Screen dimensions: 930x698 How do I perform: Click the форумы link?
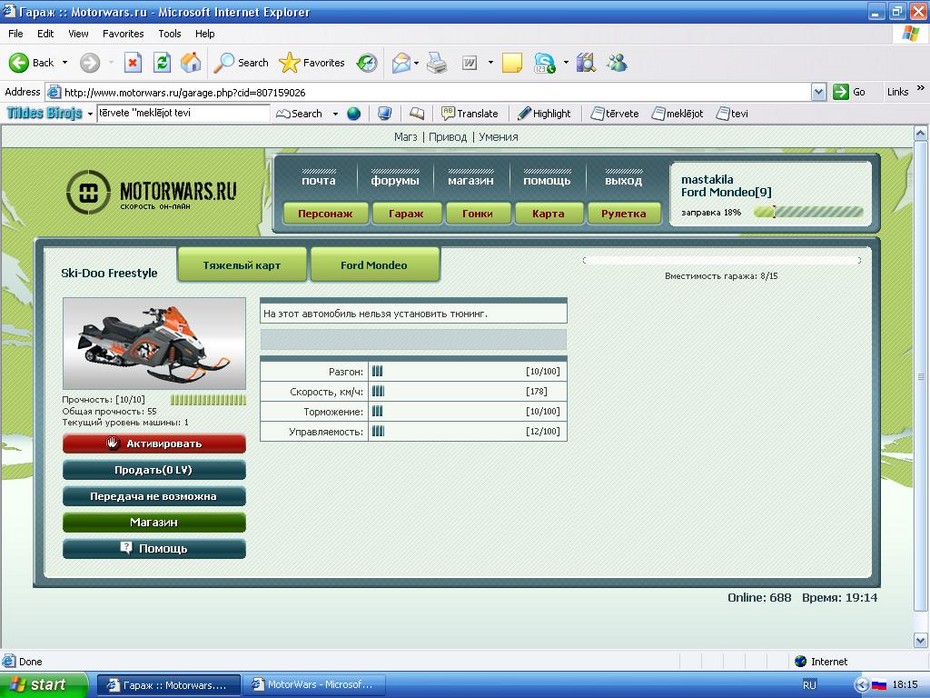395,180
